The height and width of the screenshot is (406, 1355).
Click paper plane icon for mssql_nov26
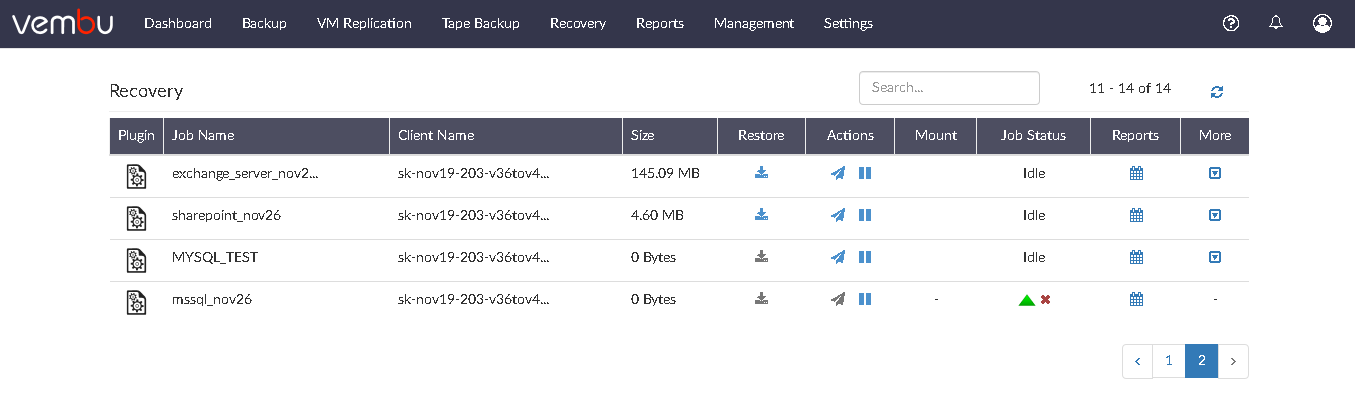point(838,299)
